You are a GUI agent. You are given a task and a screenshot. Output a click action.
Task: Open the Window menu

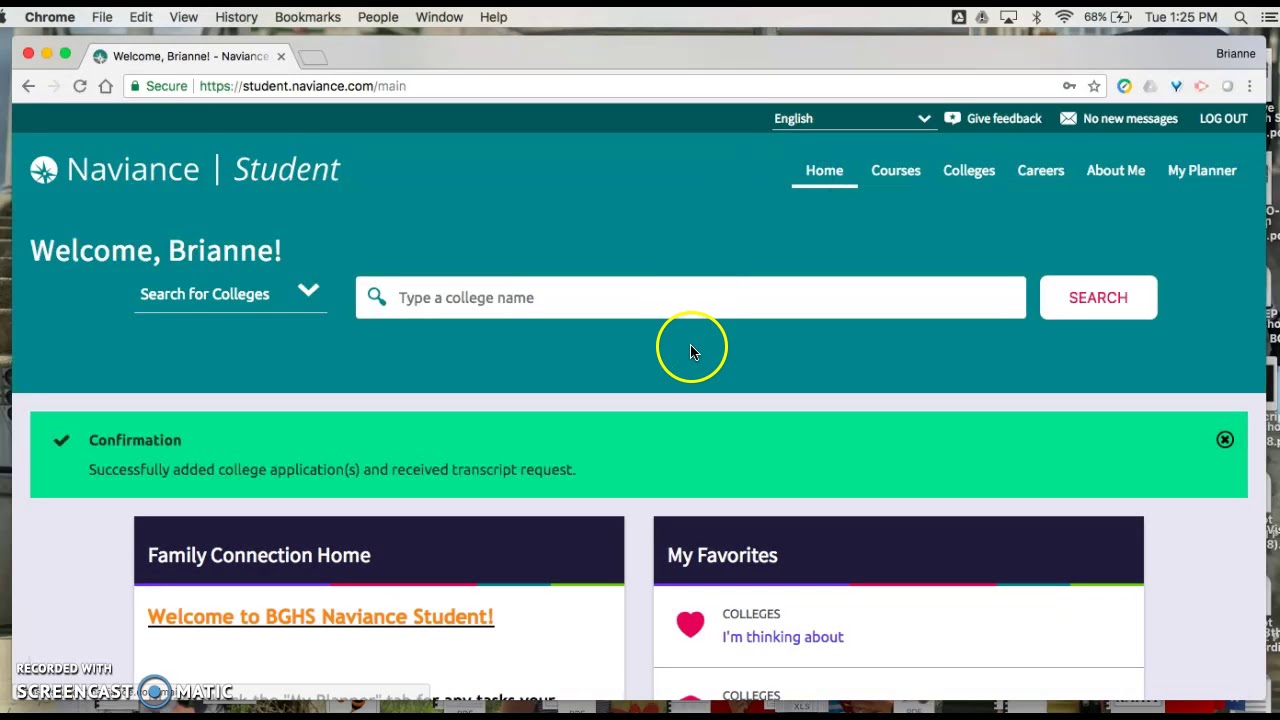[439, 17]
